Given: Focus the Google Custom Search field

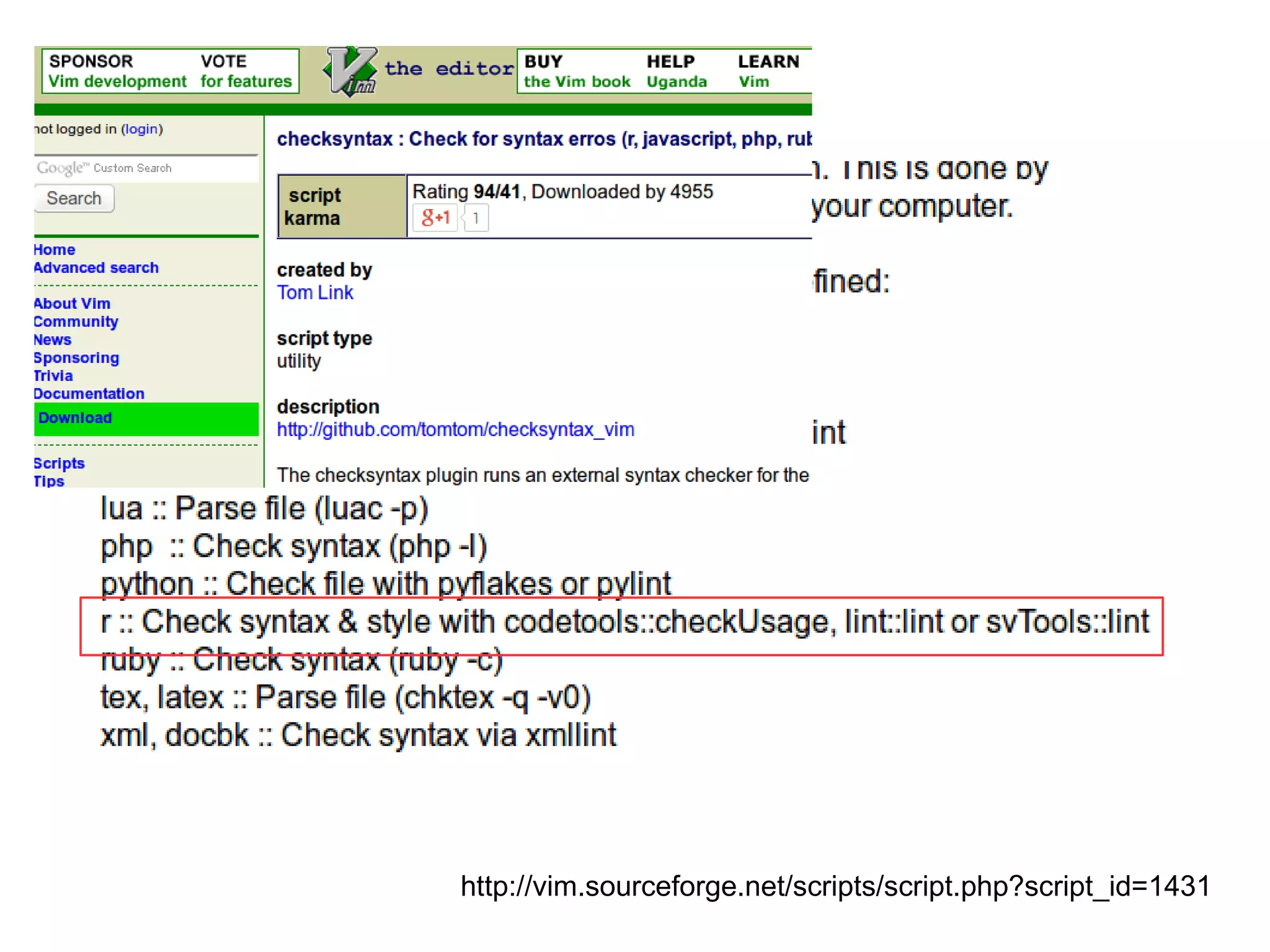Looking at the screenshot, I should tap(146, 168).
